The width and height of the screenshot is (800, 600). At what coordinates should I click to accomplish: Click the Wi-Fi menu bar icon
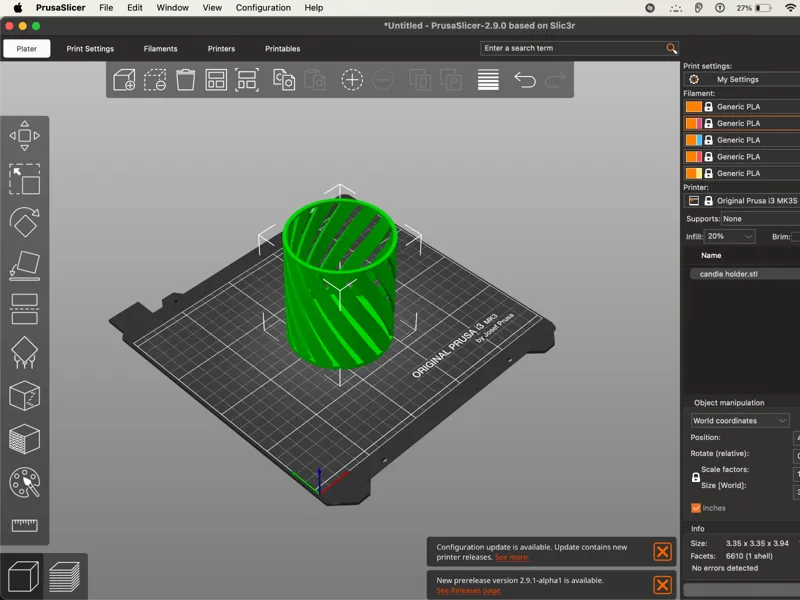(790, 8)
